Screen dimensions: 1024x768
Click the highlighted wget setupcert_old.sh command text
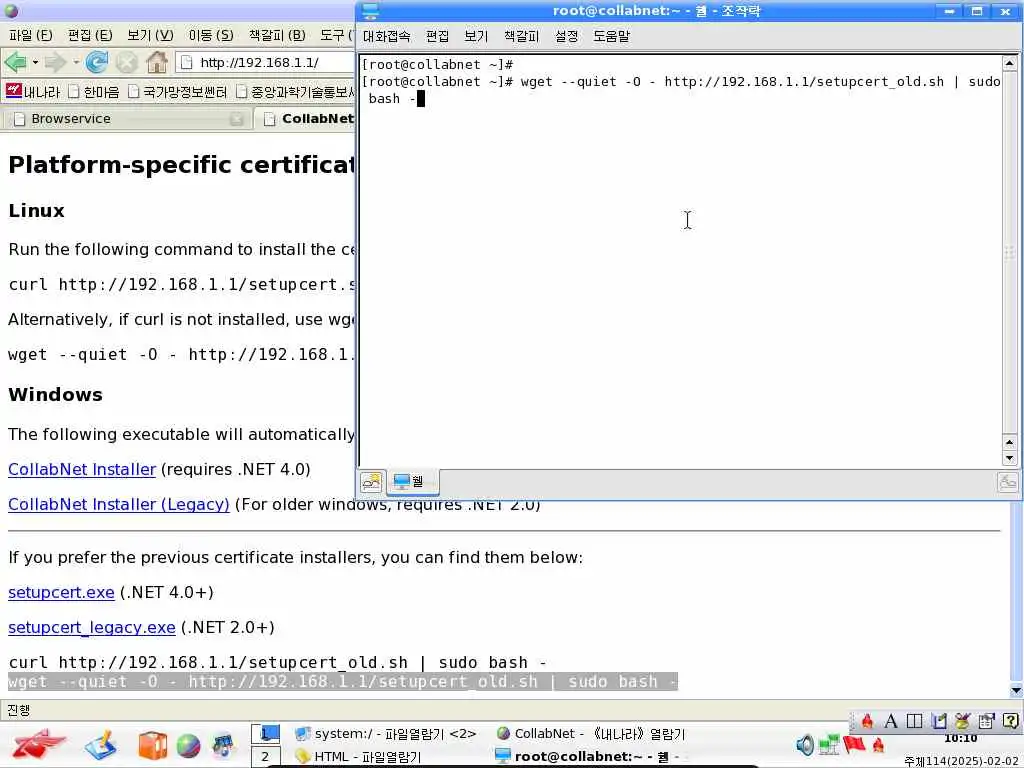point(343,682)
